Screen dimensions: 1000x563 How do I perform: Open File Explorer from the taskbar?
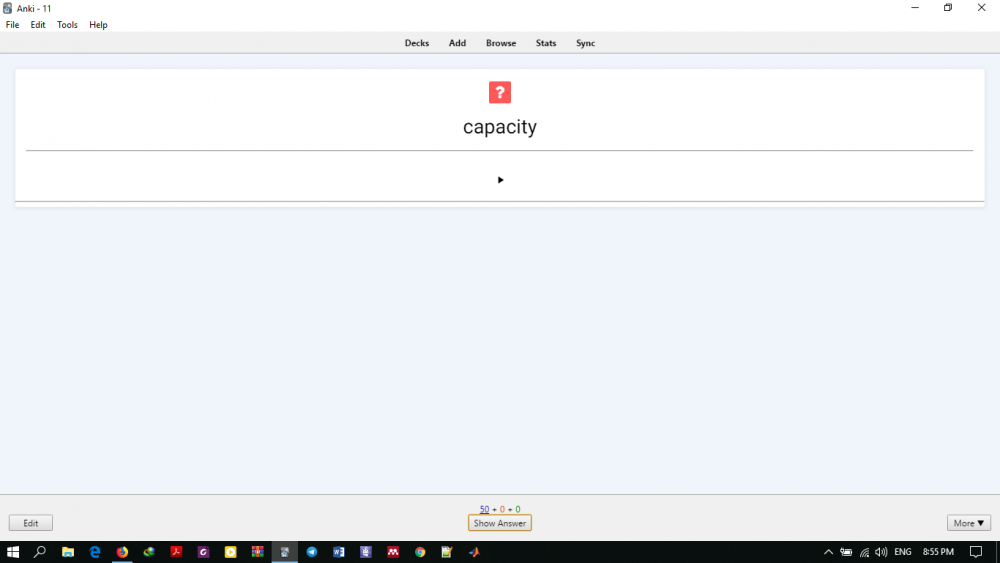[68, 552]
